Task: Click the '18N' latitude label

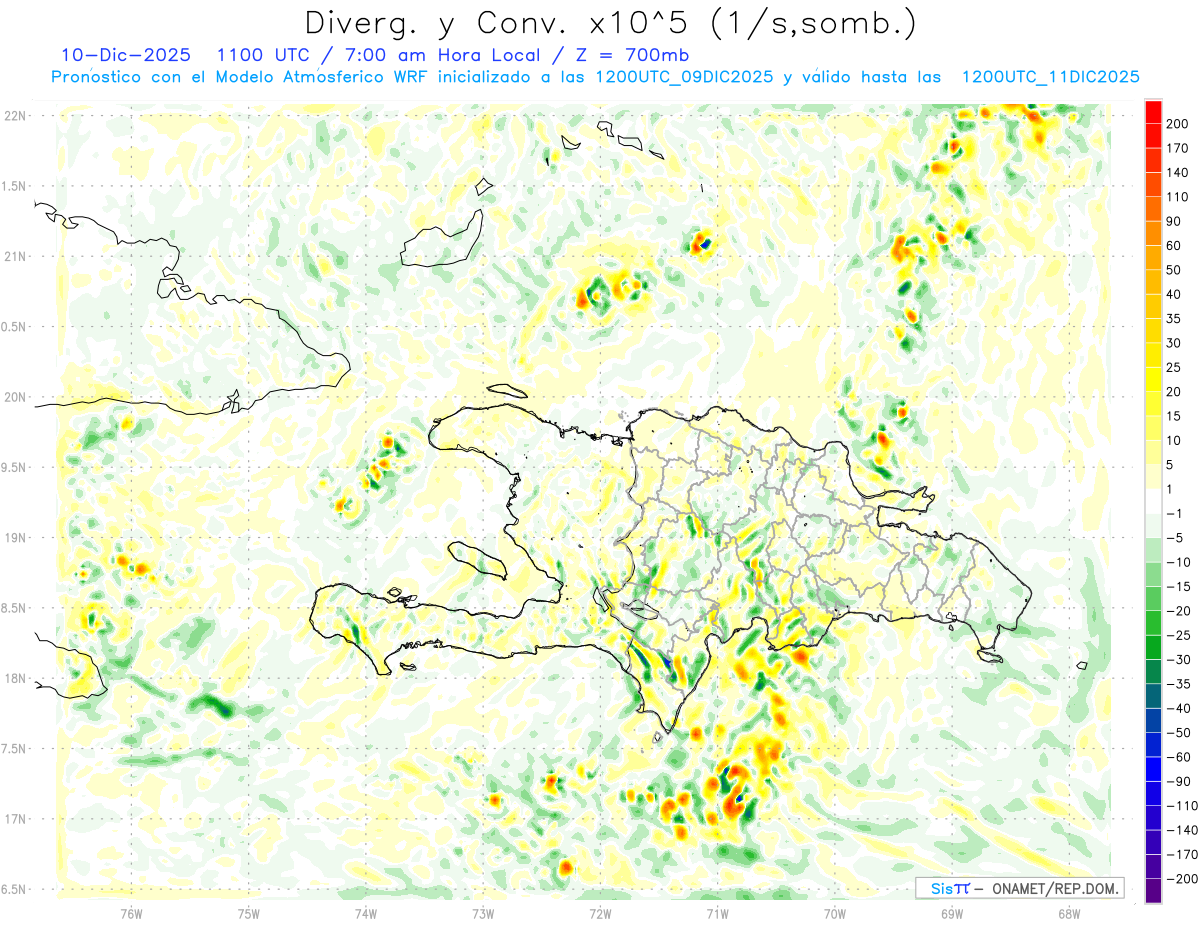Action: (x=15, y=679)
